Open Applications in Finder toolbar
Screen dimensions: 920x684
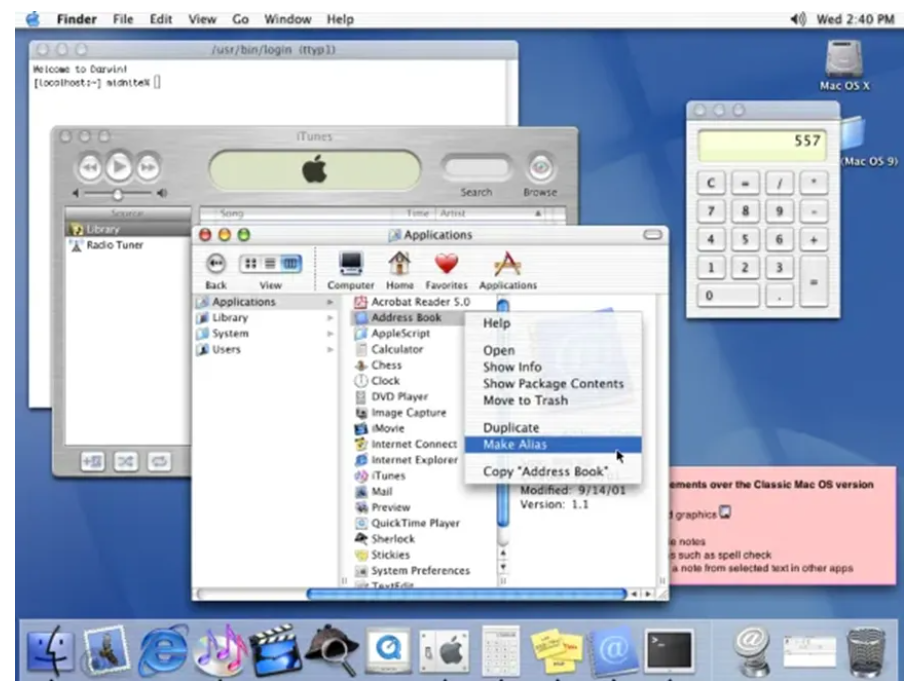point(508,270)
